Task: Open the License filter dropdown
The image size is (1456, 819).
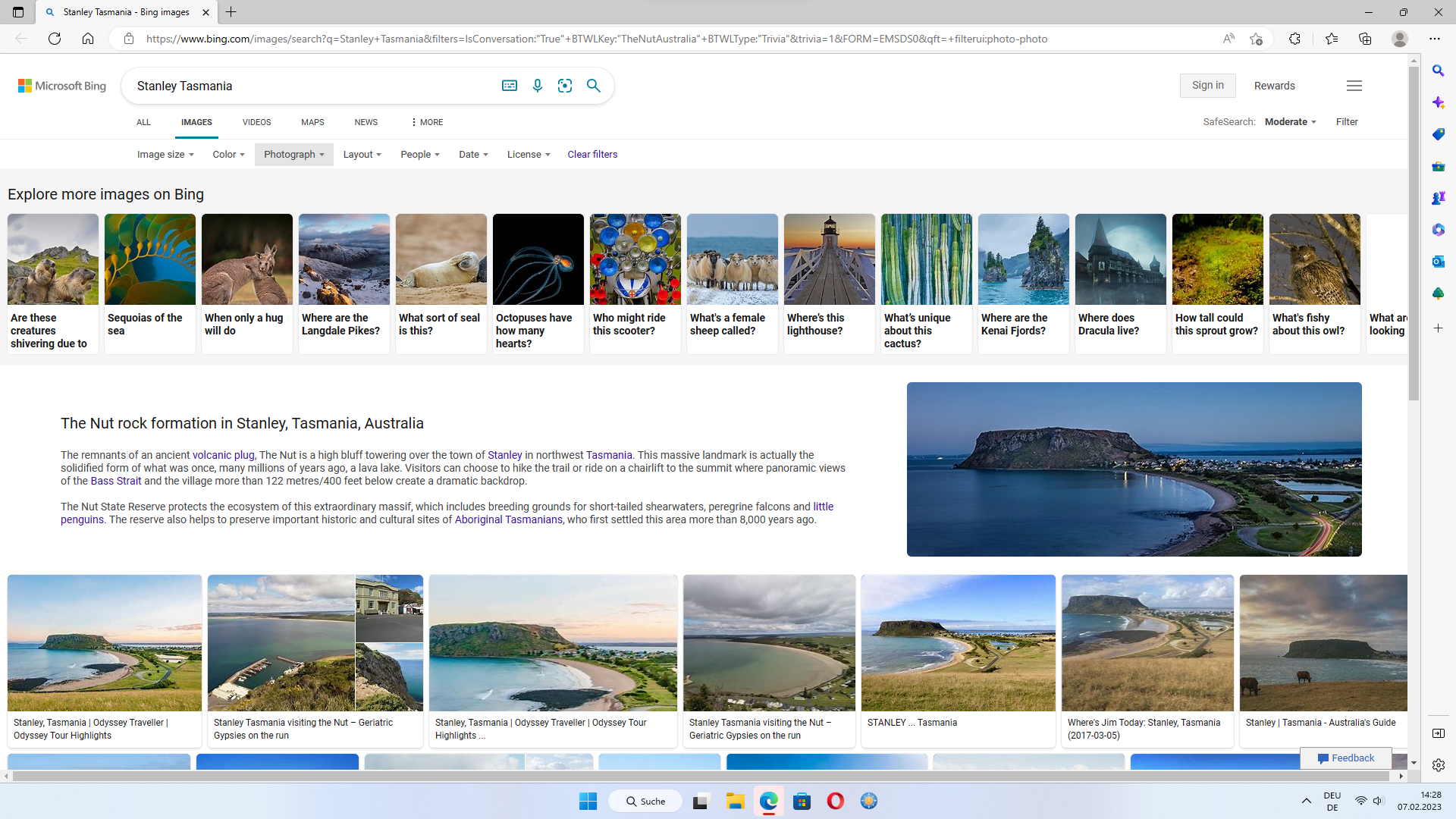Action: coord(529,155)
